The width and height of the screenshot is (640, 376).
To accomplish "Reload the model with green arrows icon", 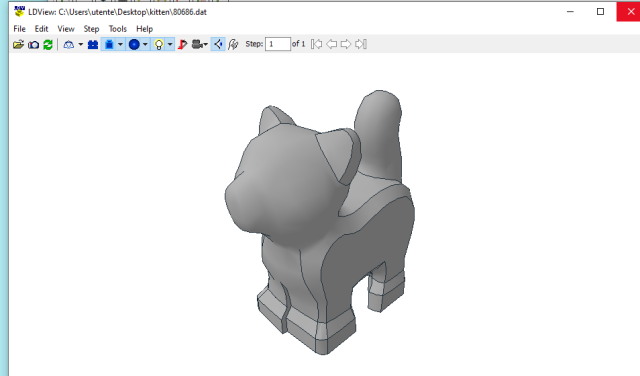I will coord(48,44).
